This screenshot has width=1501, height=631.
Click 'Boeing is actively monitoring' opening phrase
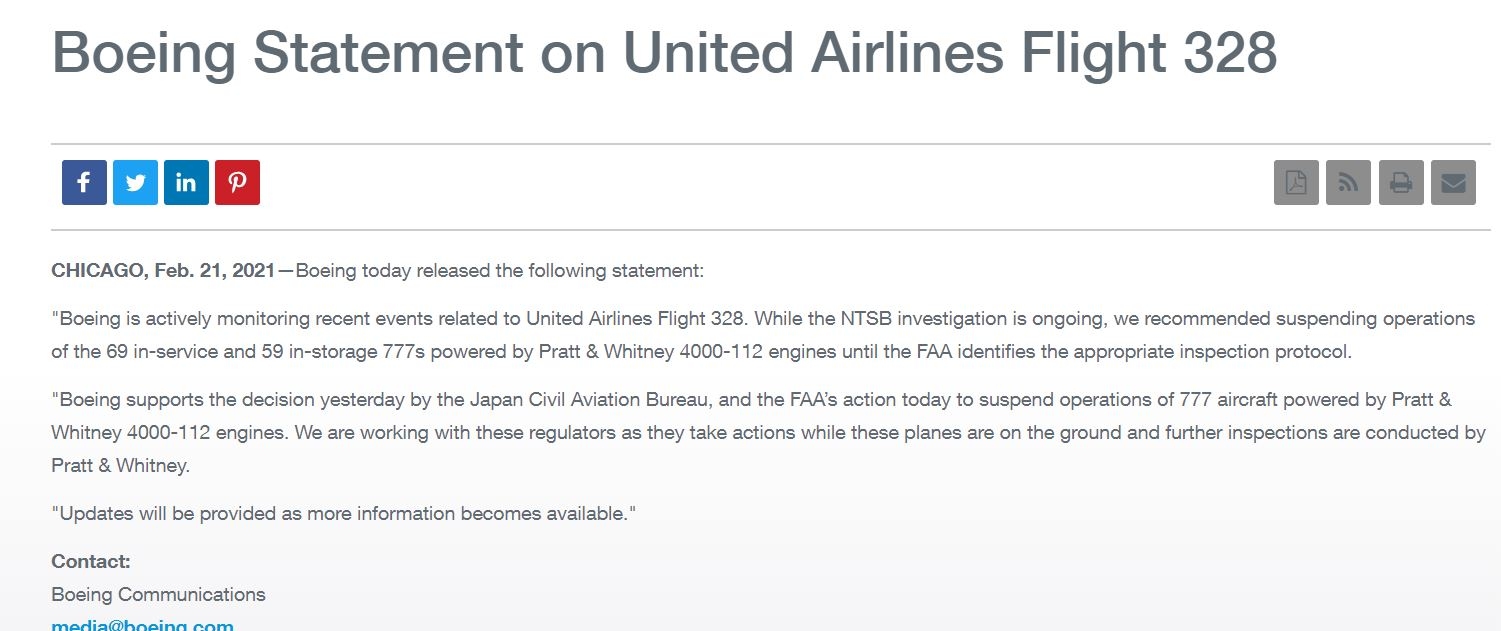(185, 319)
